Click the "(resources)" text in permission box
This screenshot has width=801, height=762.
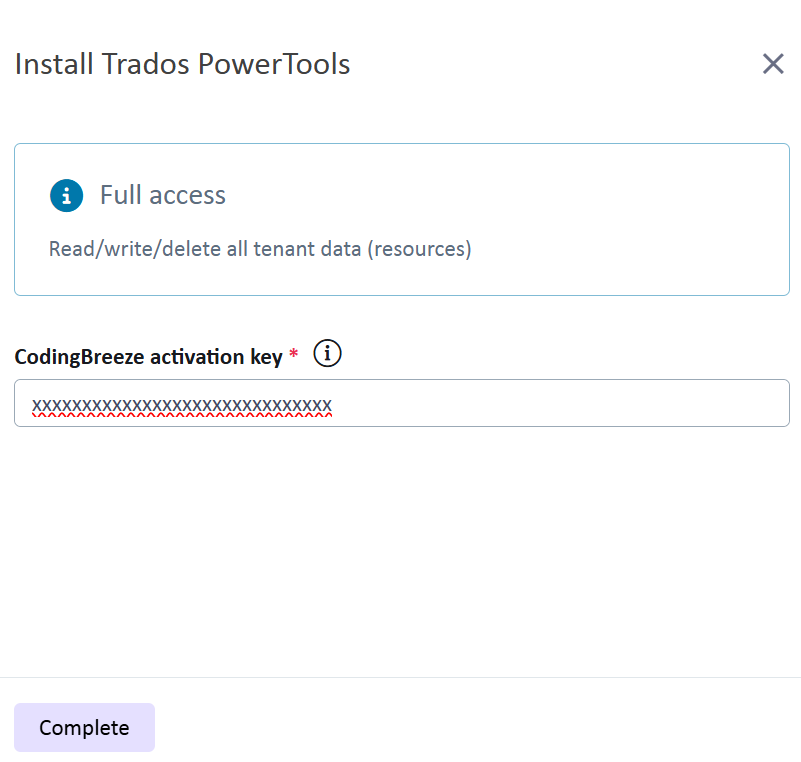[x=419, y=248]
